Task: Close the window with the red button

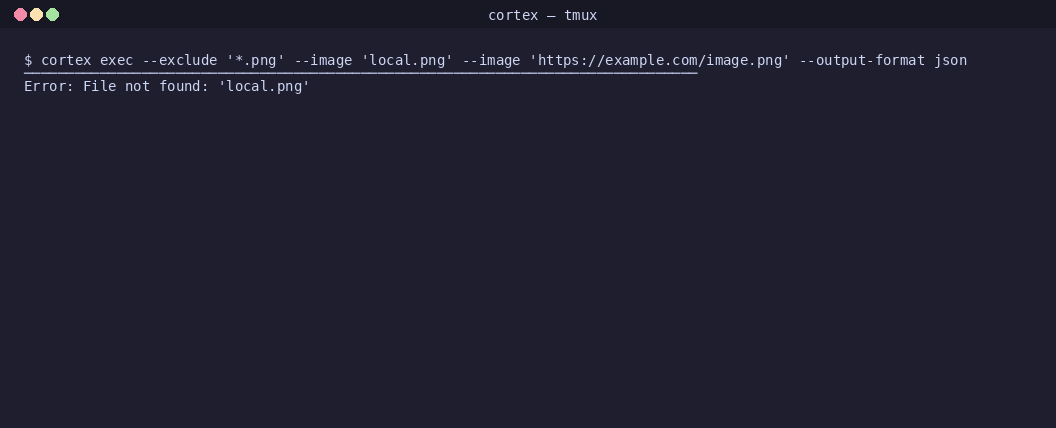Action: click(x=20, y=15)
